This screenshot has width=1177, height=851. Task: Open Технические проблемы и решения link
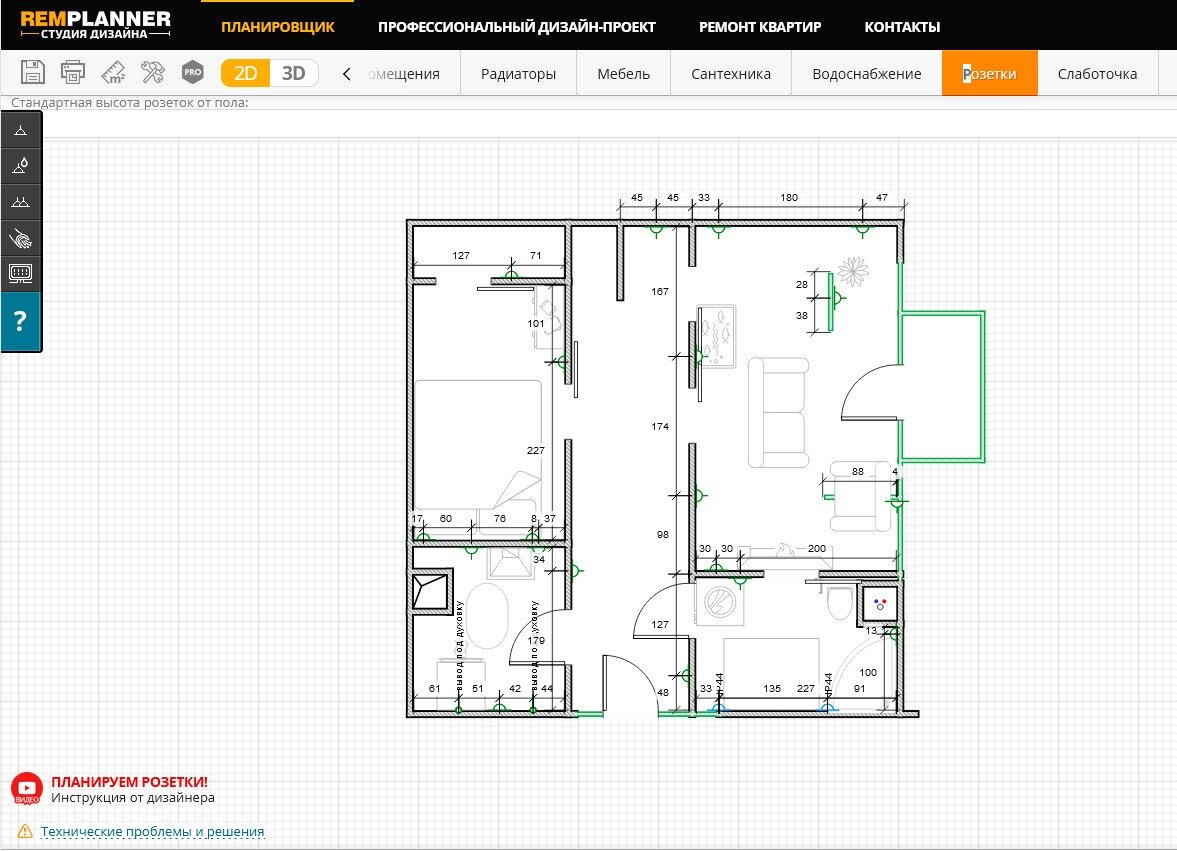pos(152,831)
